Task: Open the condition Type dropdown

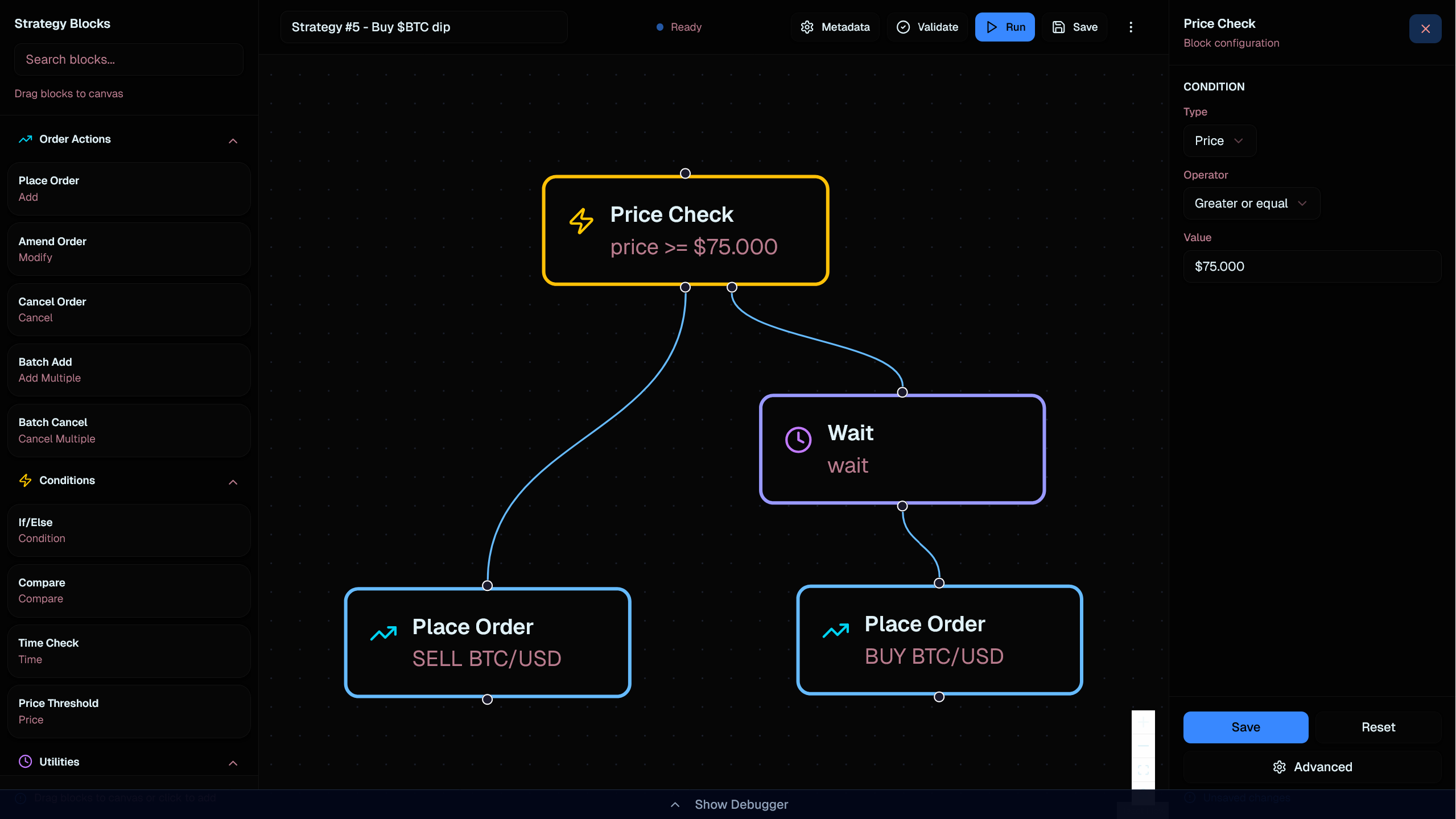Action: tap(1219, 141)
